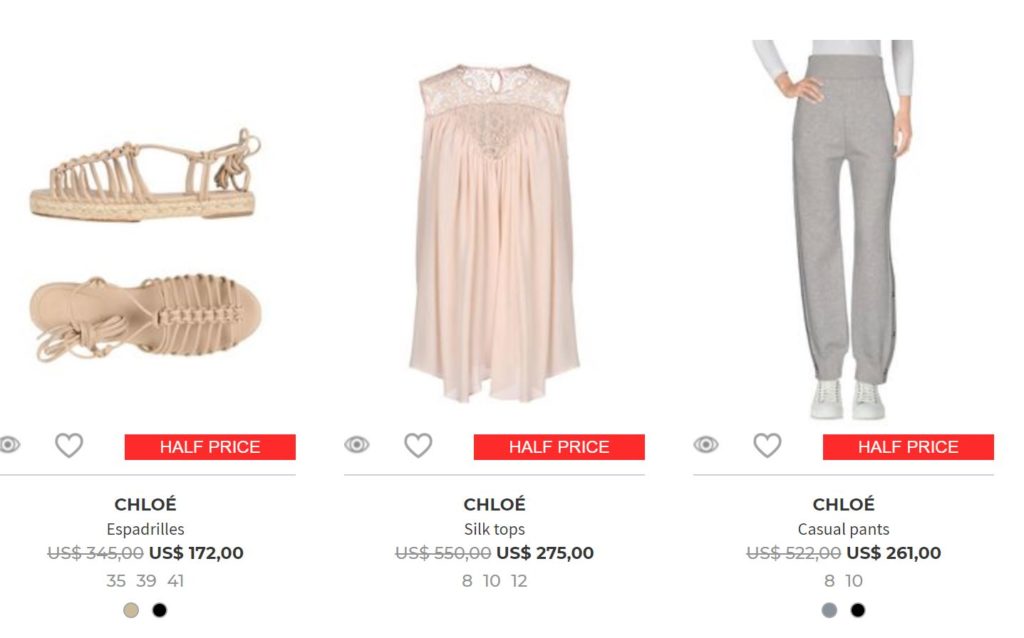
Task: Select size 12 for Silk tops
Action: click(518, 581)
